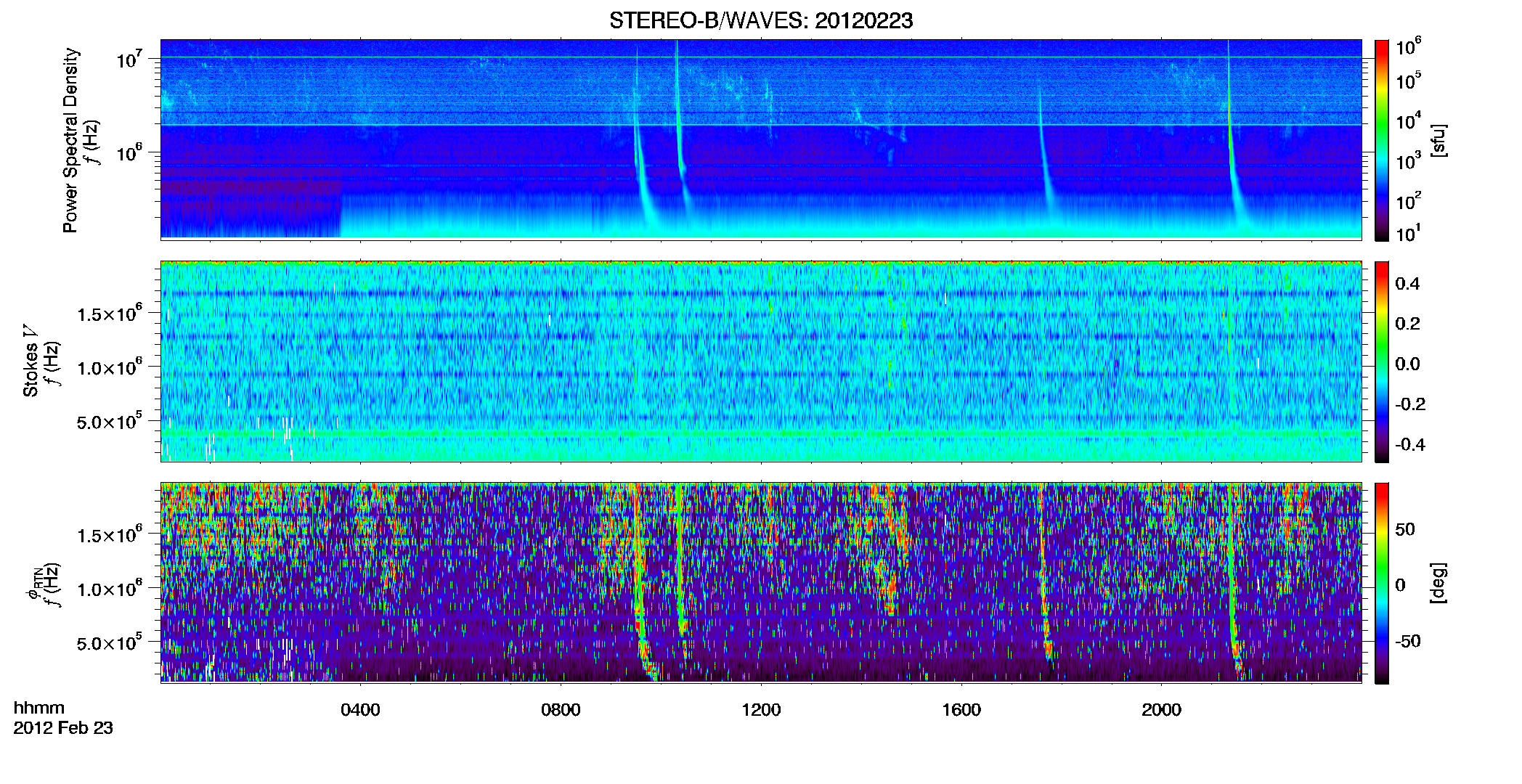Image resolution: width=1522 pixels, height=784 pixels.
Task: Click the -50 value on degree colorbar
Action: click(1409, 641)
